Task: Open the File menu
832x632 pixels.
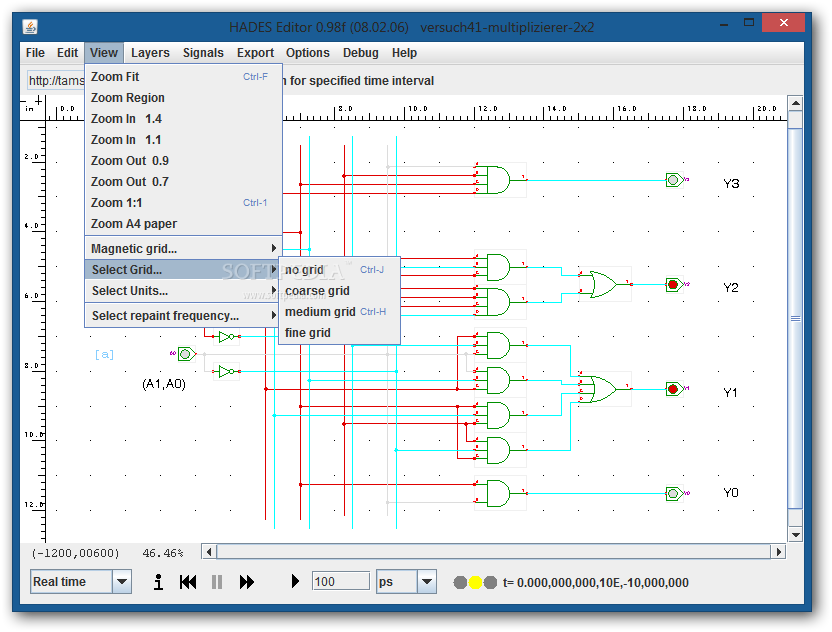Action: pyautogui.click(x=35, y=53)
